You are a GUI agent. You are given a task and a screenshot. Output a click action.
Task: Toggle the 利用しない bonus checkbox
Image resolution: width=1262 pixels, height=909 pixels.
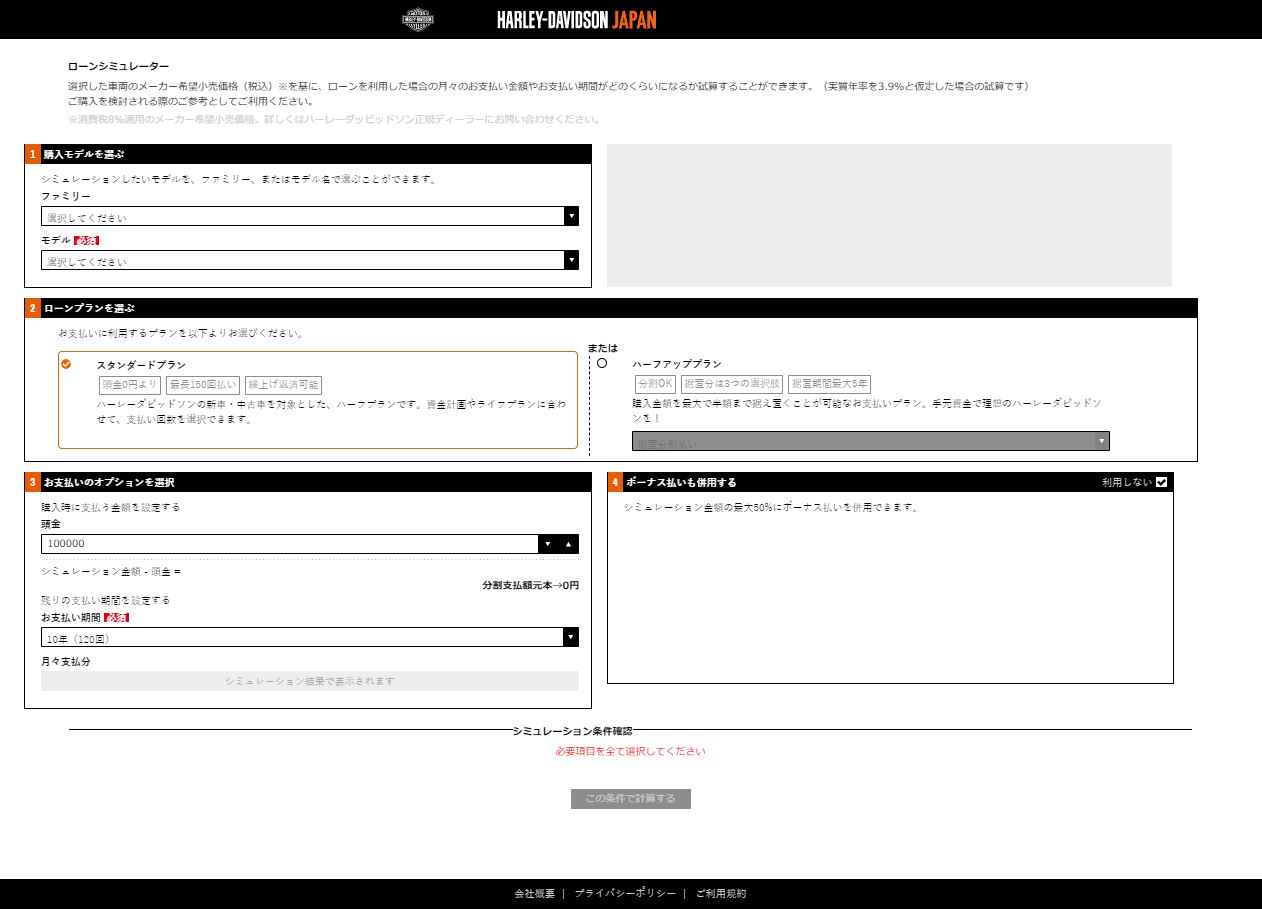tap(1161, 482)
